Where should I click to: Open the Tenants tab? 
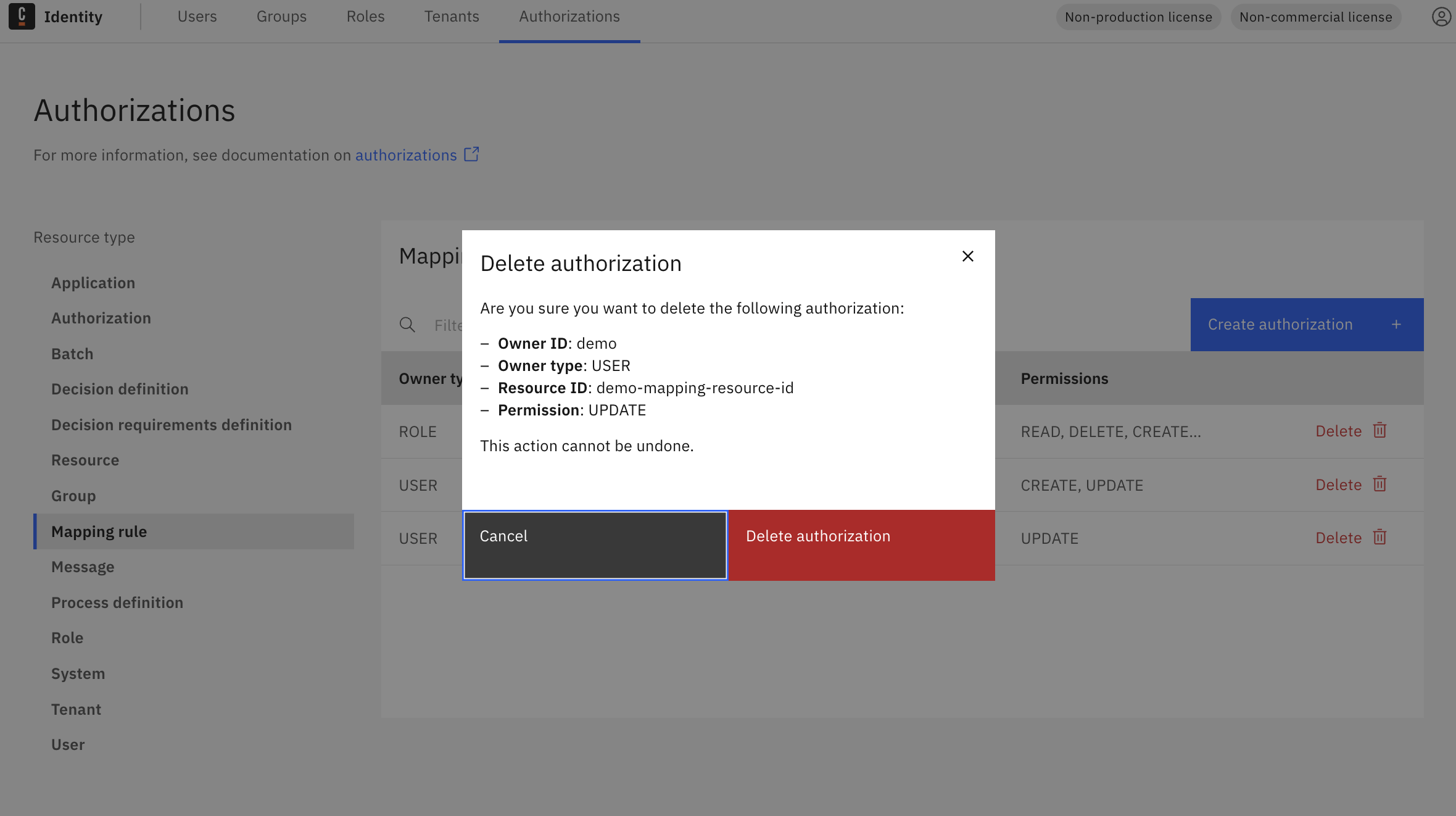click(452, 16)
